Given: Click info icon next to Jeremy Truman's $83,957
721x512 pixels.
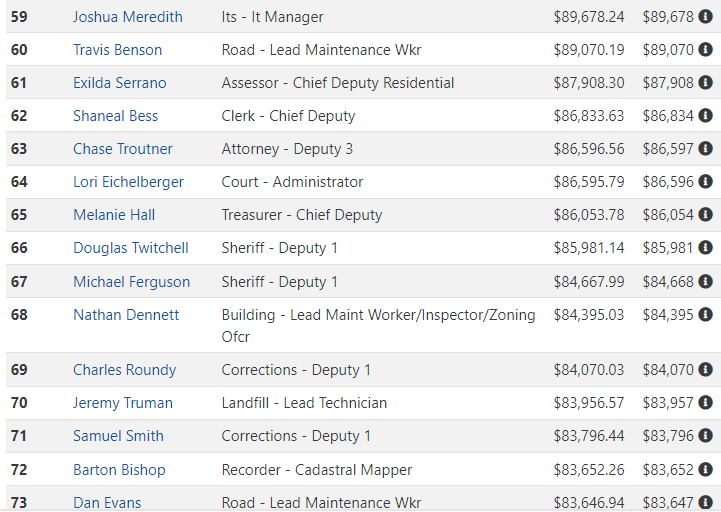Looking at the screenshot, I should click(705, 403).
